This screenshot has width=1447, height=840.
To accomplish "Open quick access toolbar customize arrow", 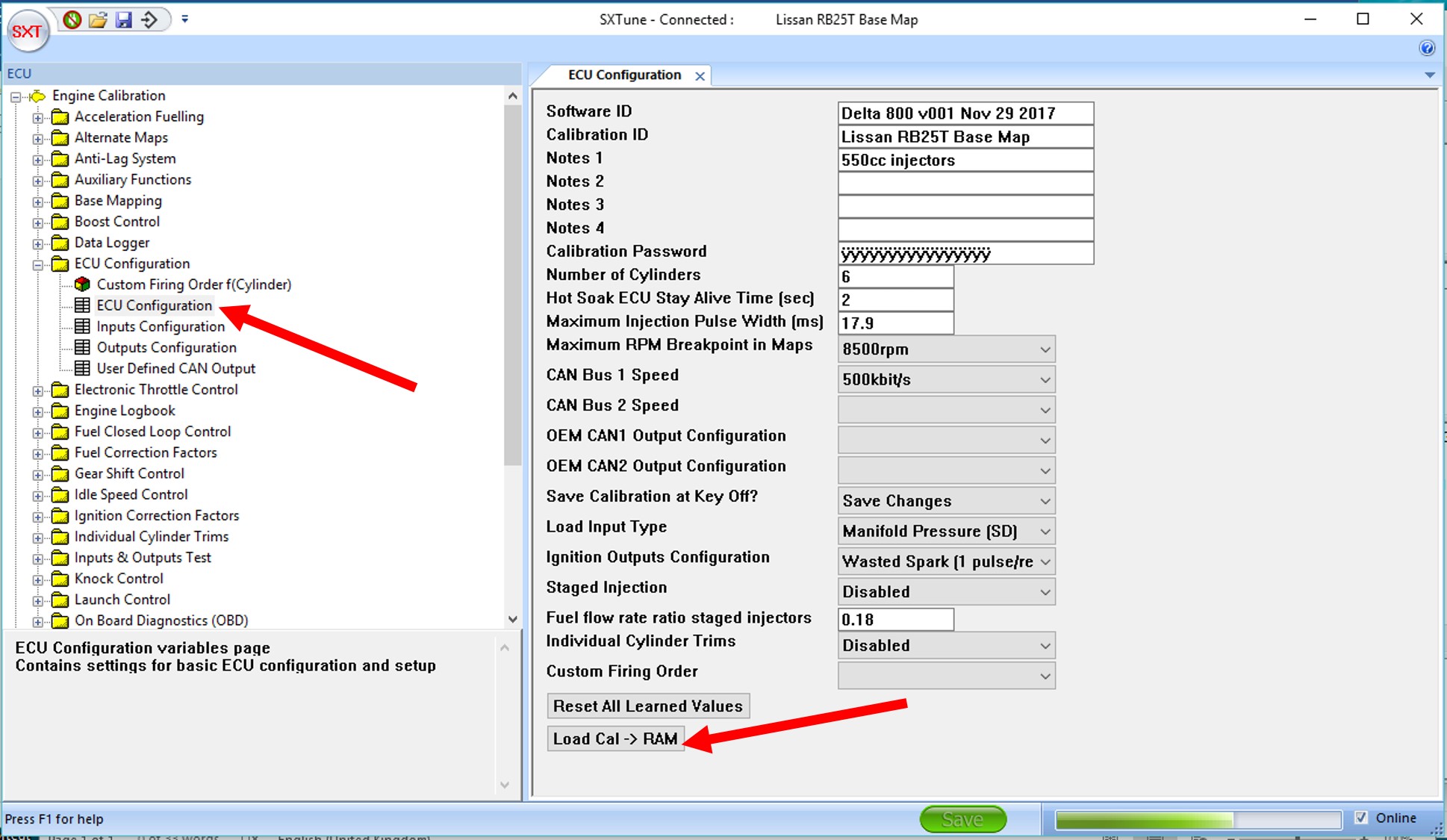I will [x=184, y=19].
